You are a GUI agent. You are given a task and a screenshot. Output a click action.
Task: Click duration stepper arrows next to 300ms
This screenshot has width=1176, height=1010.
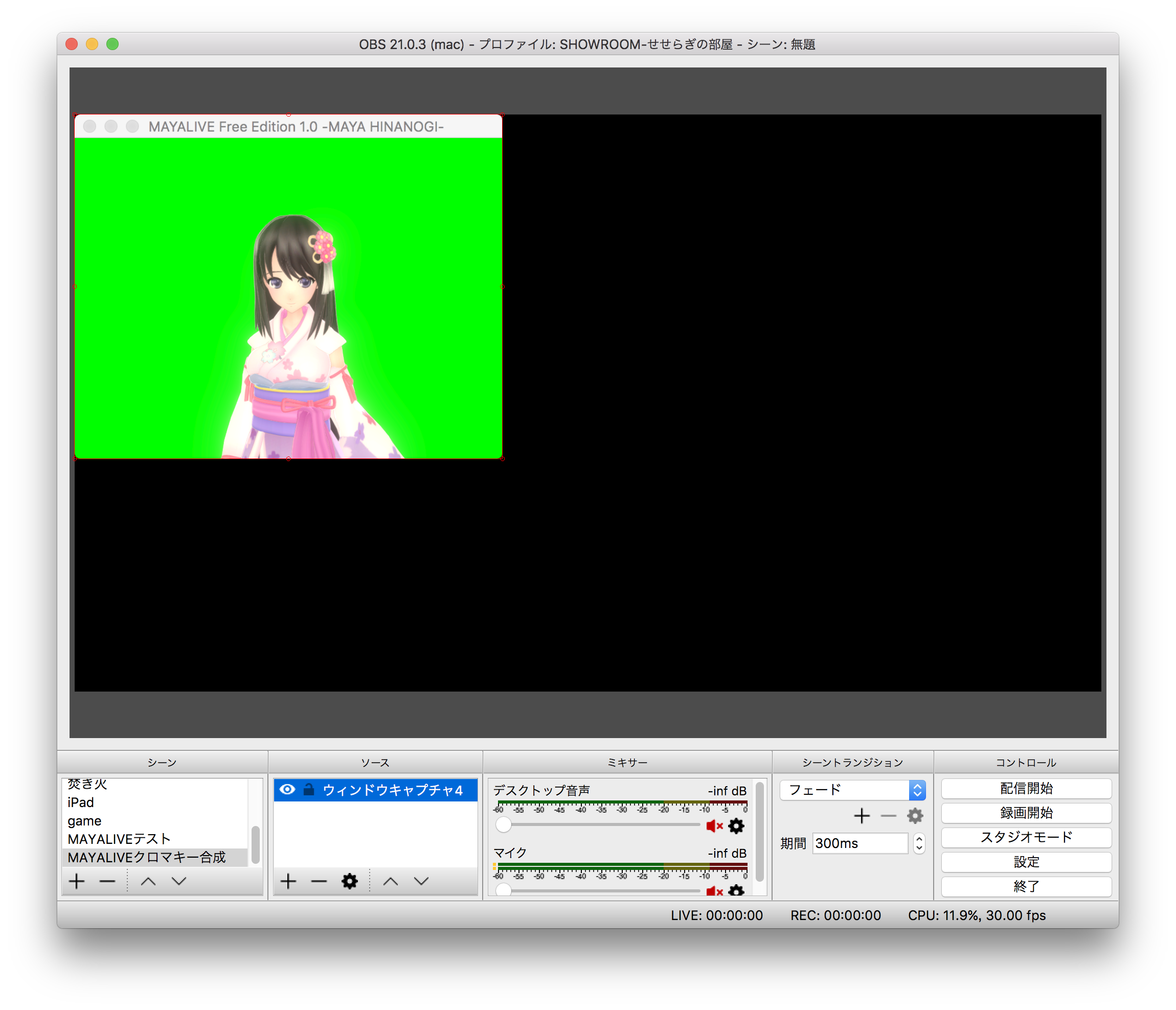[919, 843]
